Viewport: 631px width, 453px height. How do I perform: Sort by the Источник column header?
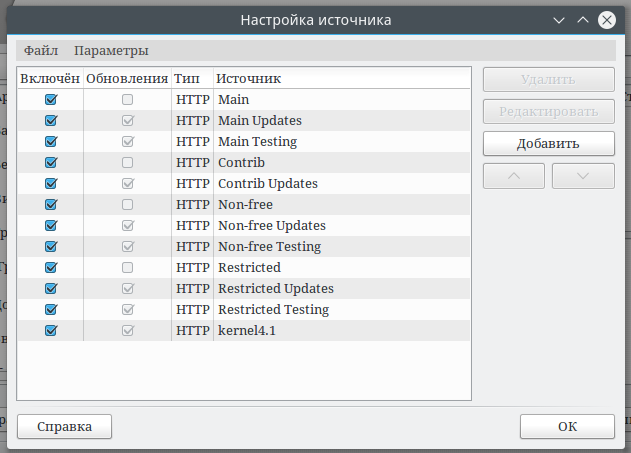249,78
